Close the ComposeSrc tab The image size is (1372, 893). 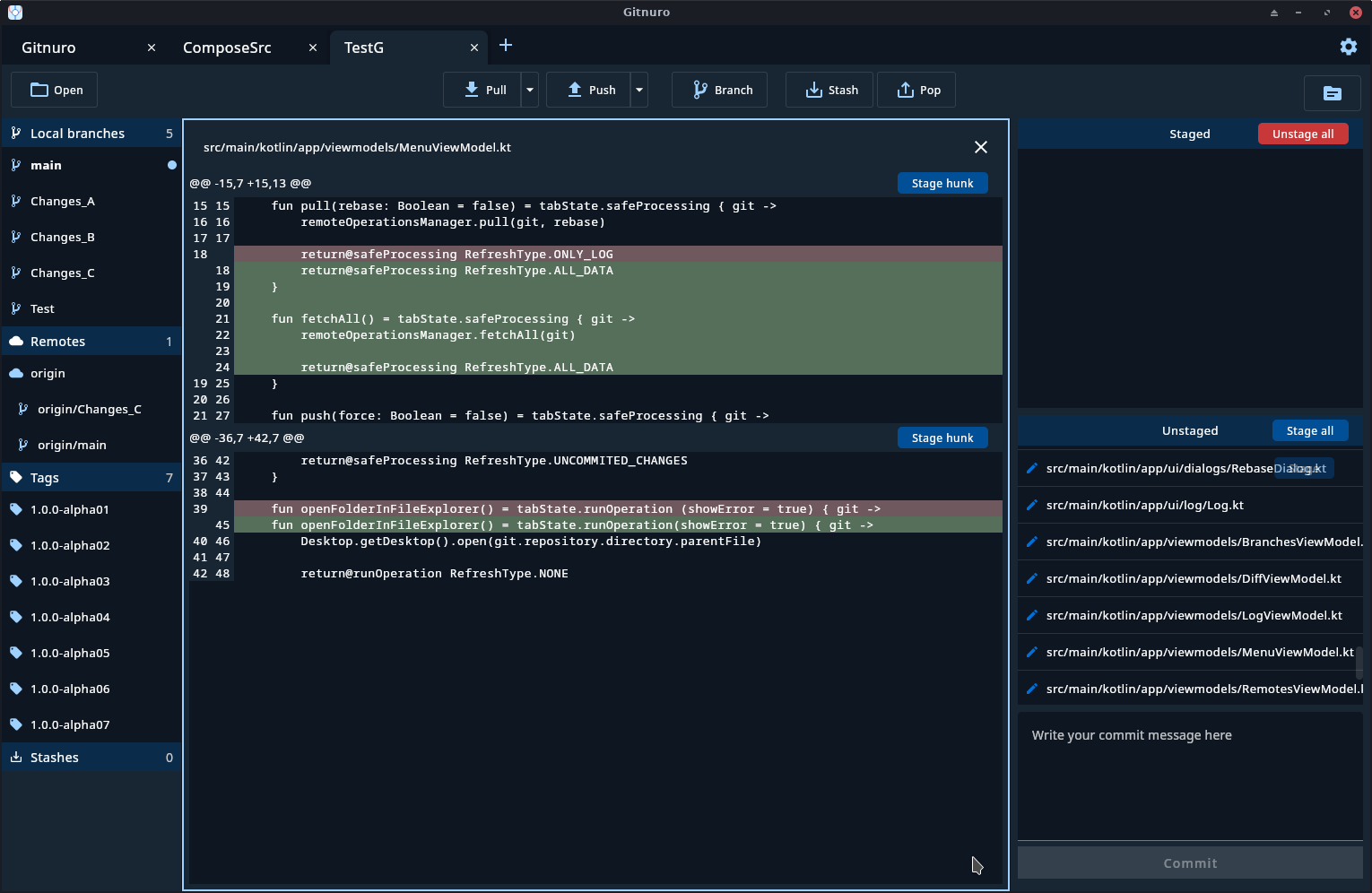(313, 48)
